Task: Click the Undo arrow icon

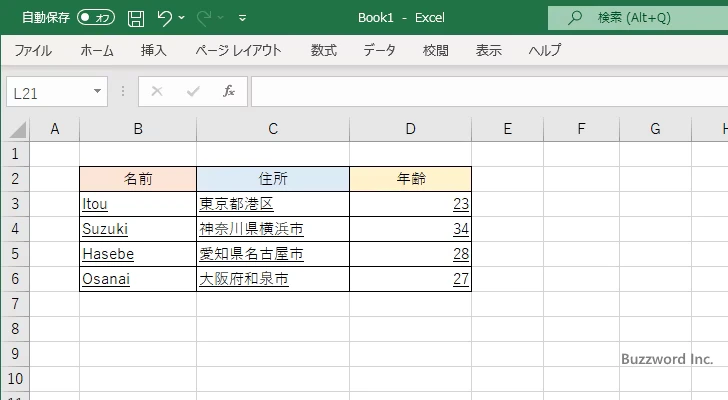Action: pyautogui.click(x=165, y=18)
